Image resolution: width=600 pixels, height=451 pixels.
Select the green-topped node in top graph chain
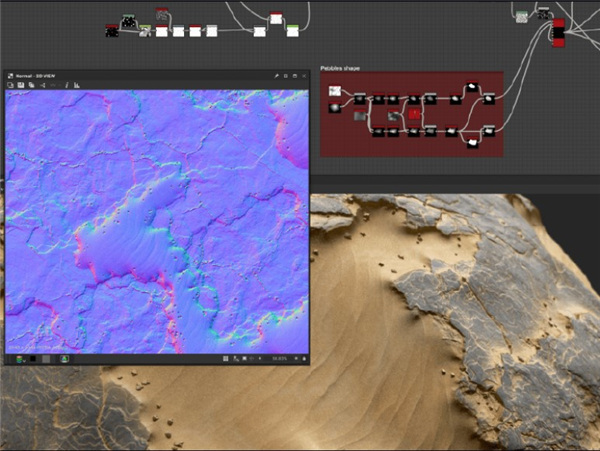click(x=292, y=29)
